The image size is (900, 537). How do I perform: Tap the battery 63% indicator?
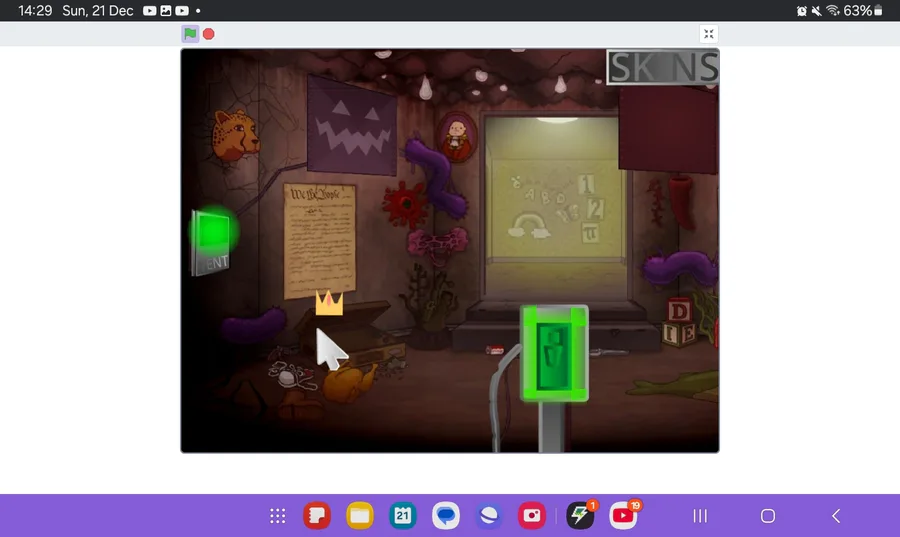click(863, 10)
